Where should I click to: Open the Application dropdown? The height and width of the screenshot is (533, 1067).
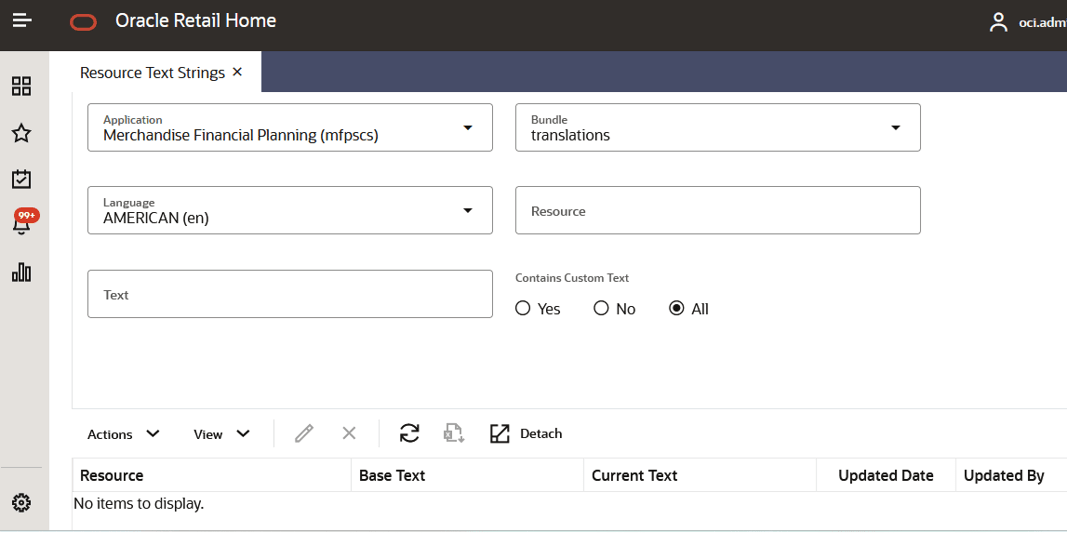coord(290,127)
